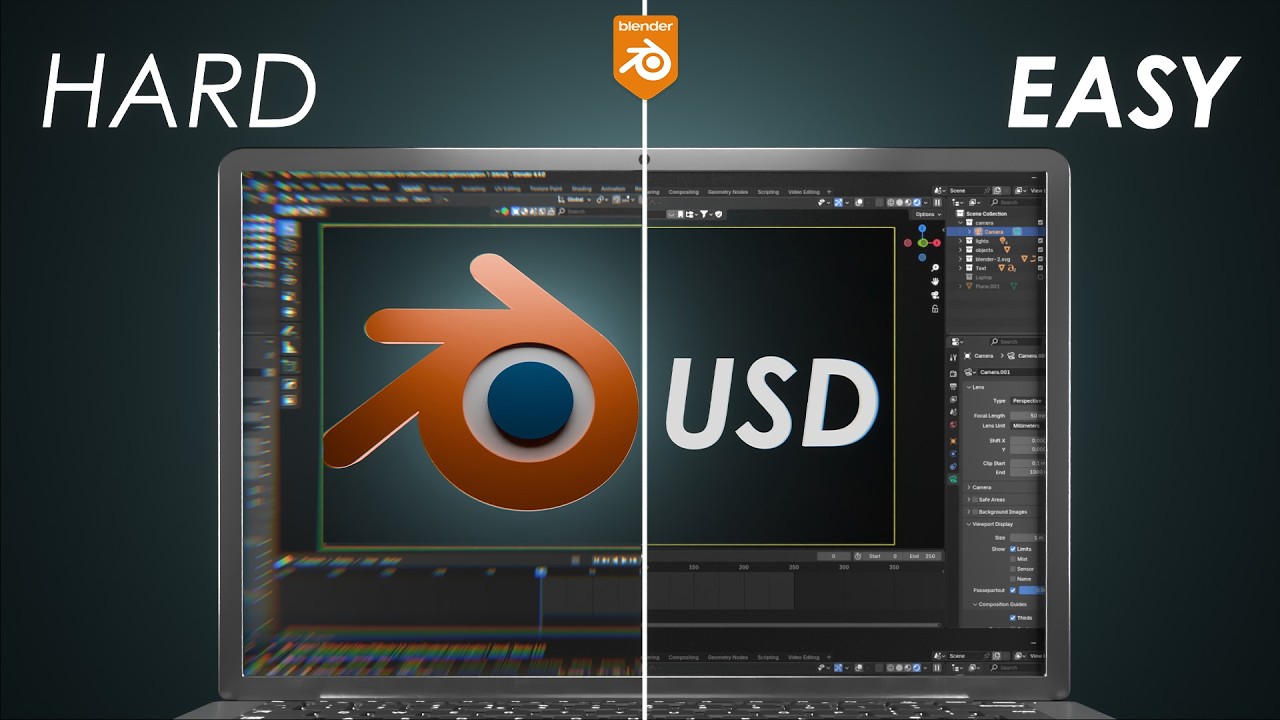Open the orange Object properties tab

tap(953, 441)
